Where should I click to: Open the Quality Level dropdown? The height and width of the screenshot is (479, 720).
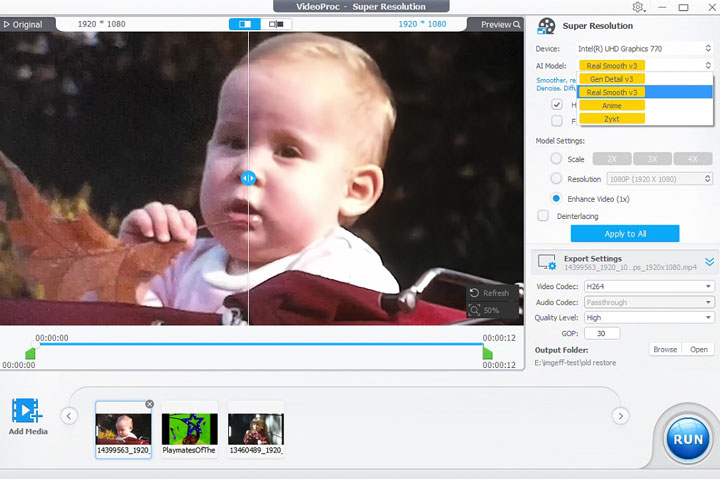[x=649, y=317]
